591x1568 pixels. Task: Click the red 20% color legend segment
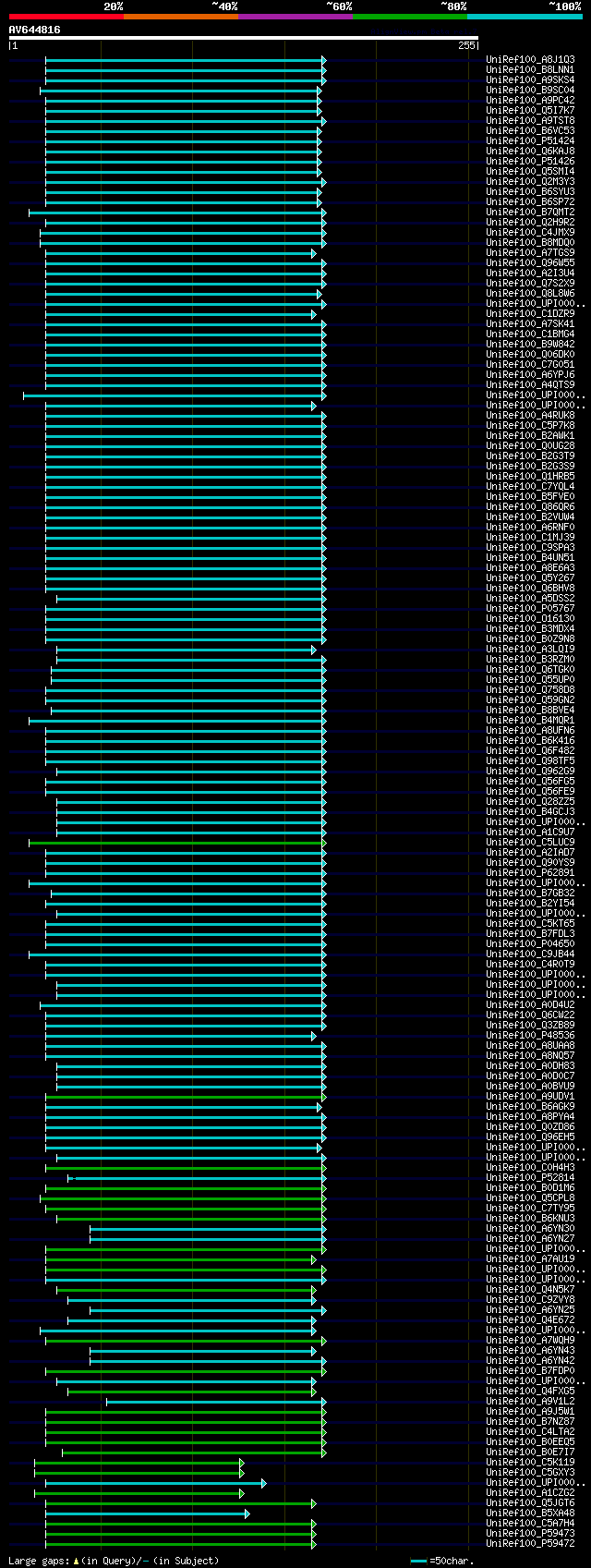[x=66, y=17]
